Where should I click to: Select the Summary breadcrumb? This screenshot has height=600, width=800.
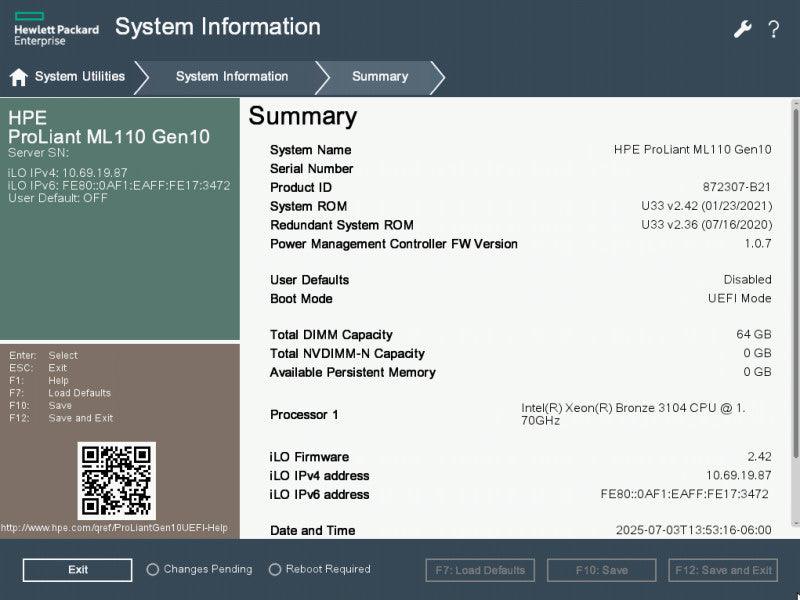click(380, 77)
